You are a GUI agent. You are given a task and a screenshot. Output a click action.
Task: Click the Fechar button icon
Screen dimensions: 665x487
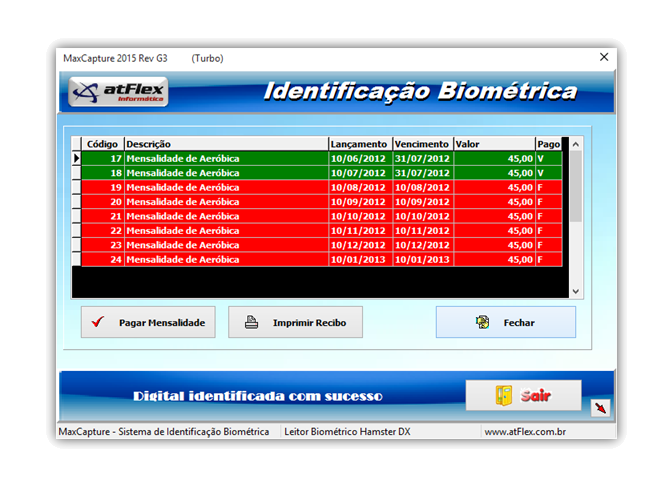[x=483, y=323]
